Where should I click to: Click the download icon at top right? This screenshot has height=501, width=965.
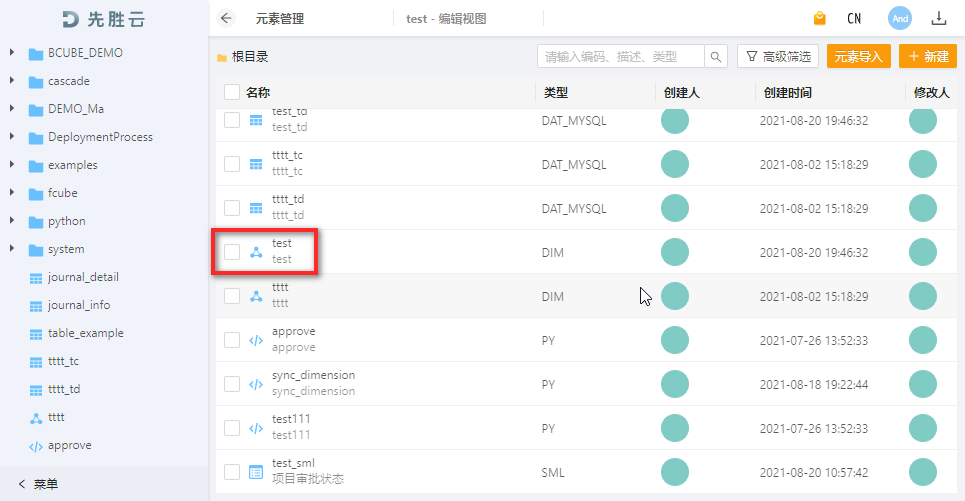(x=938, y=18)
